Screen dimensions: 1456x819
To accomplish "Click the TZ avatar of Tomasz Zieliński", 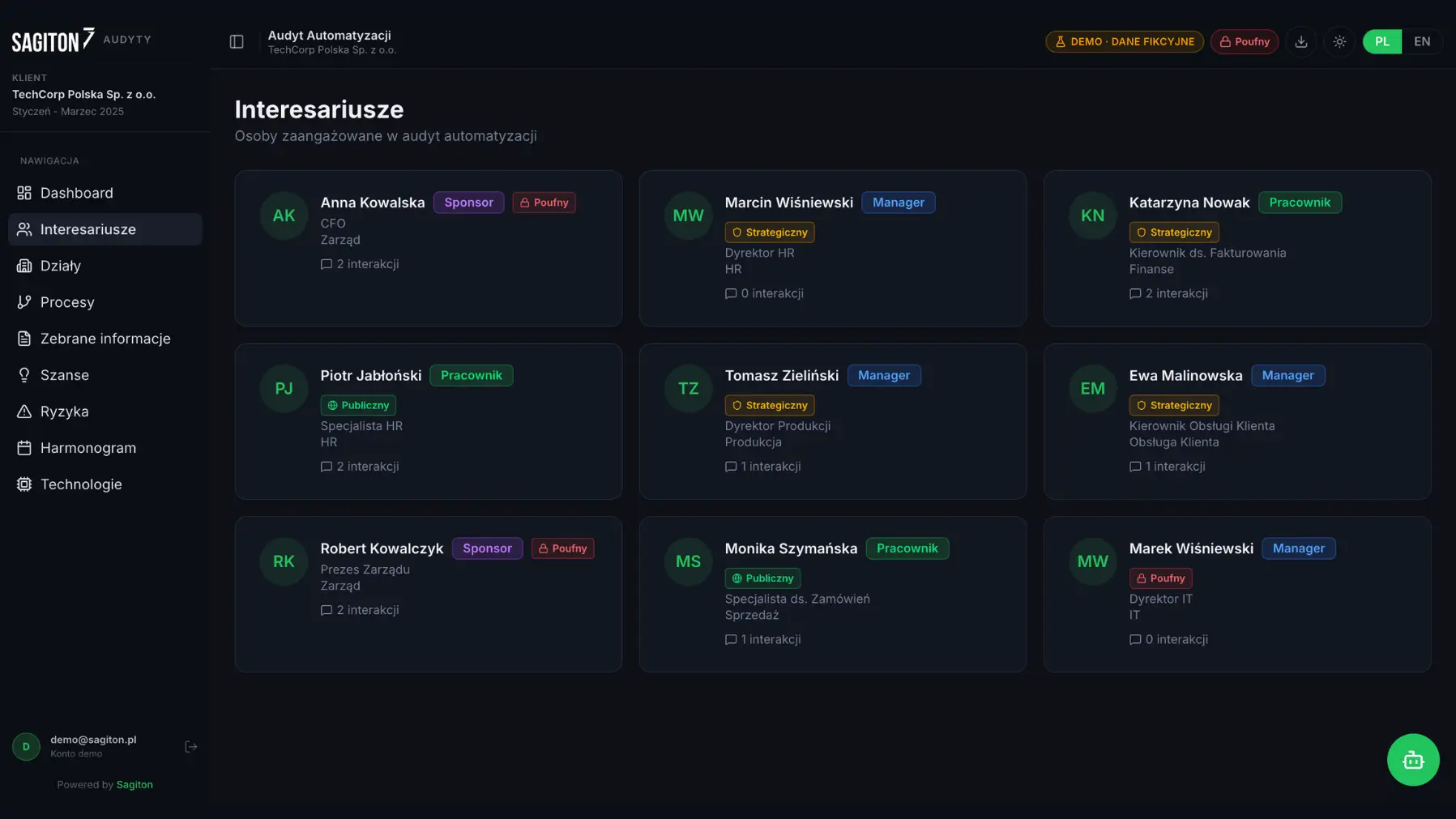I will point(688,389).
